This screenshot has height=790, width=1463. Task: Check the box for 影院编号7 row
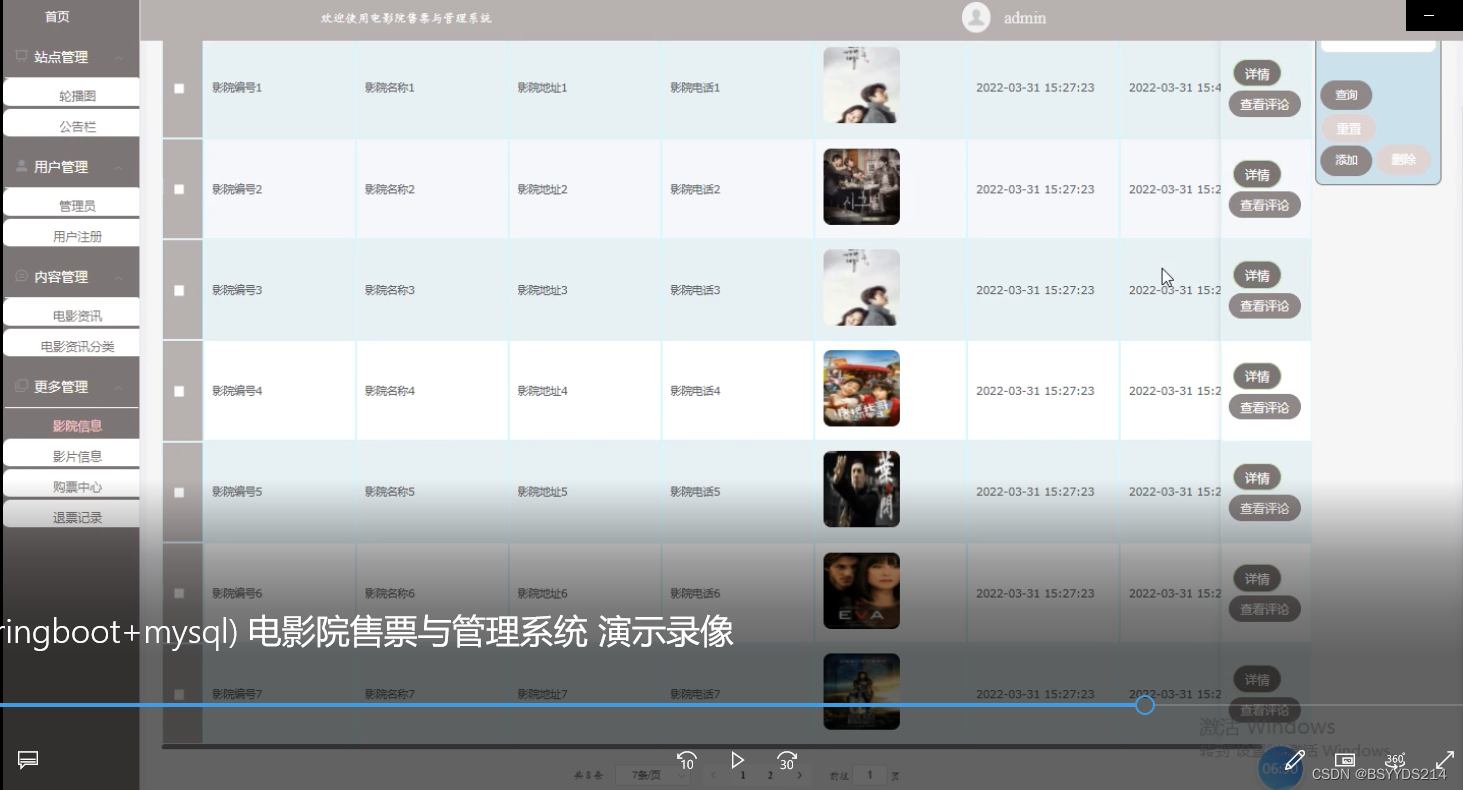click(x=179, y=694)
